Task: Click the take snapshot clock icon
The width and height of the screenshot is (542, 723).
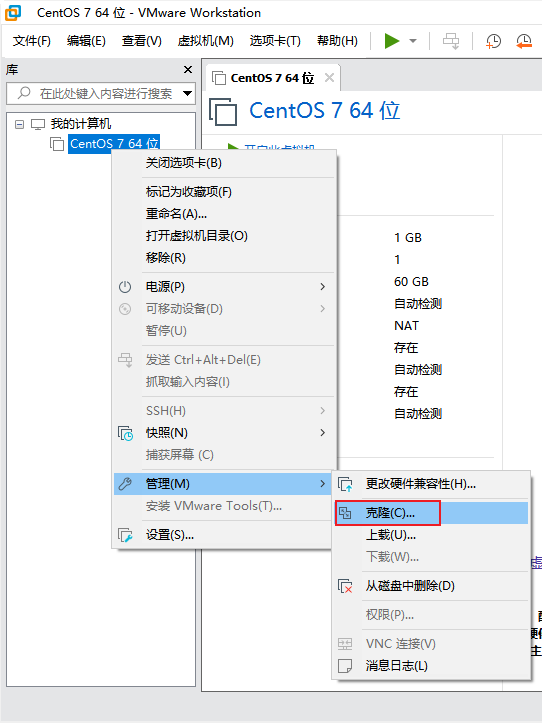Action: click(x=493, y=41)
